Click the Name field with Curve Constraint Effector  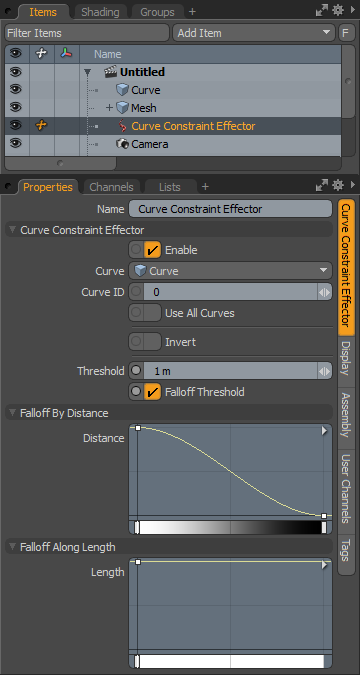click(x=230, y=209)
